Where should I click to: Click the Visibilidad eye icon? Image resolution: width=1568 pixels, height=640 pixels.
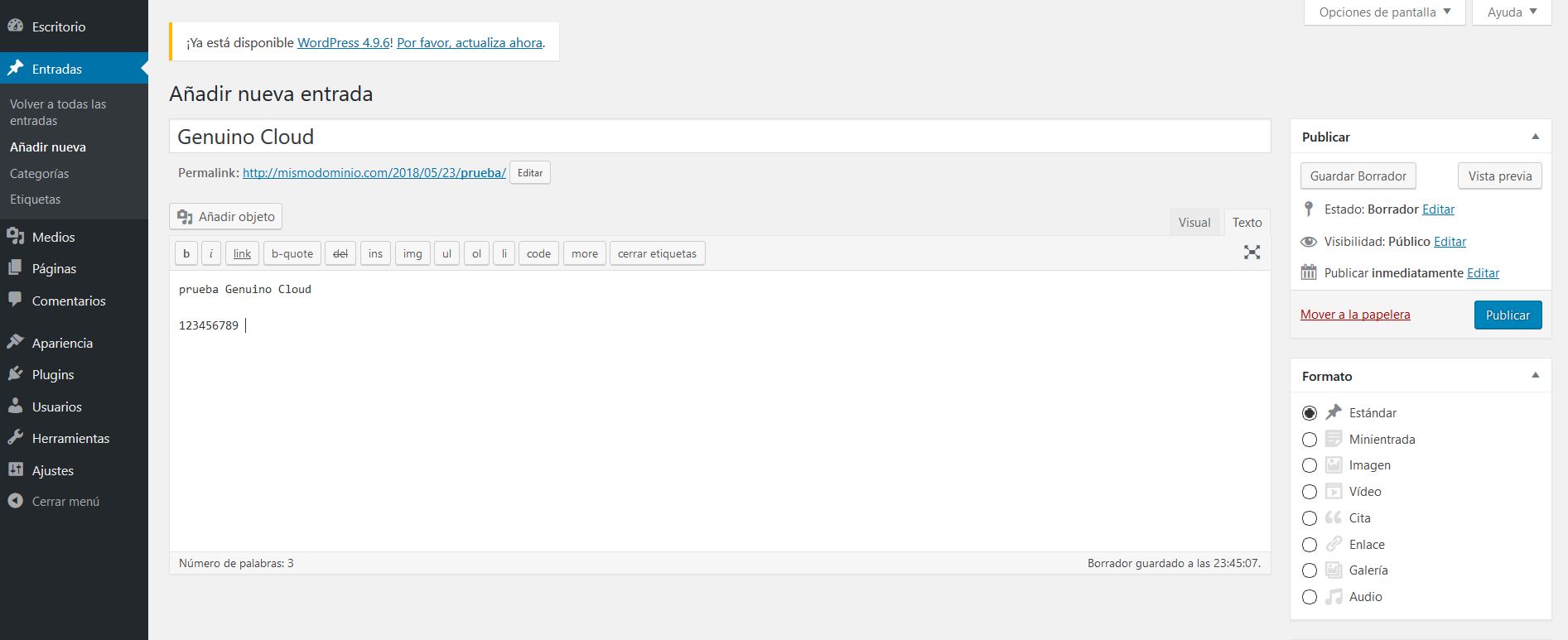[x=1309, y=242]
